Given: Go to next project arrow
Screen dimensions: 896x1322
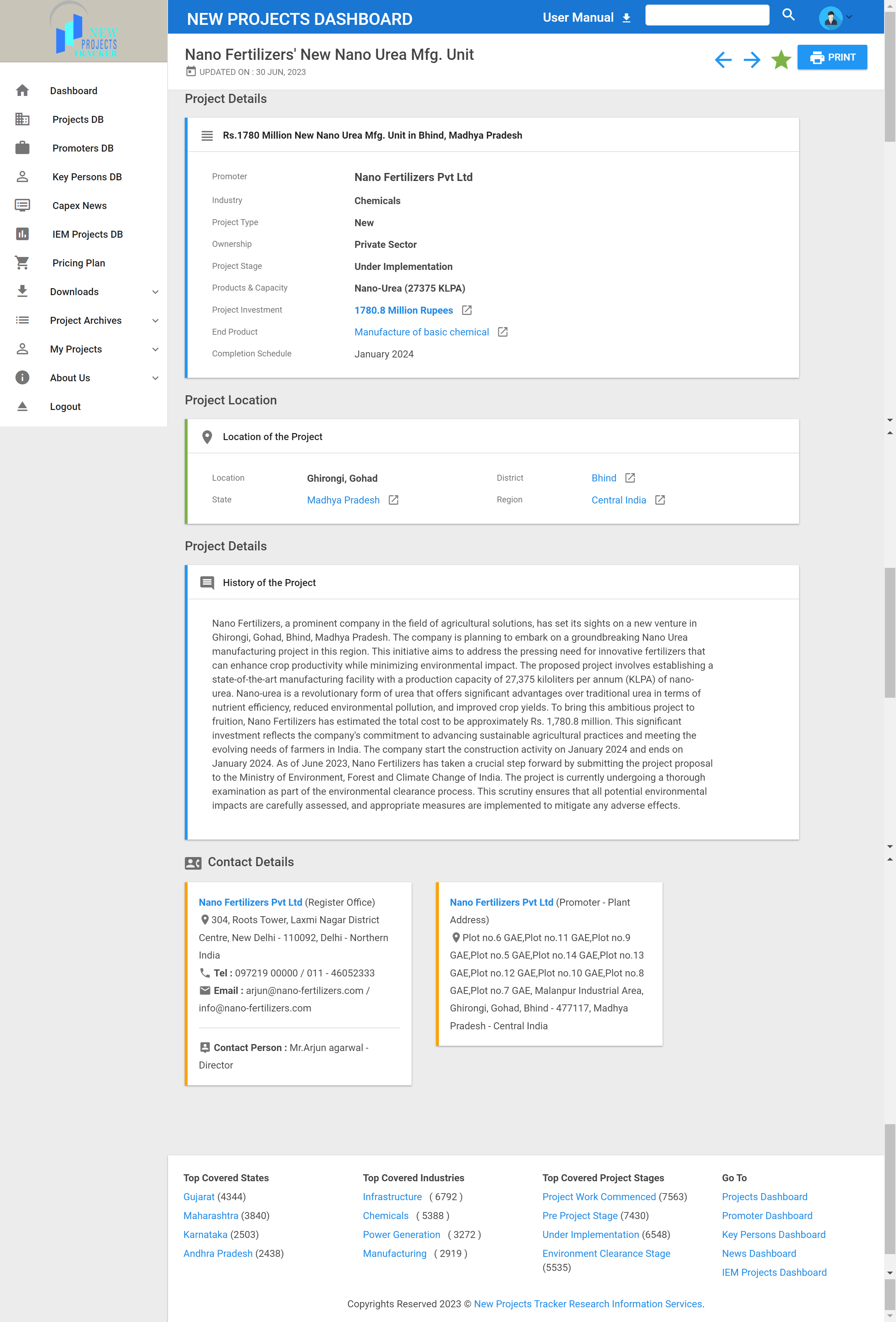Looking at the screenshot, I should click(751, 59).
